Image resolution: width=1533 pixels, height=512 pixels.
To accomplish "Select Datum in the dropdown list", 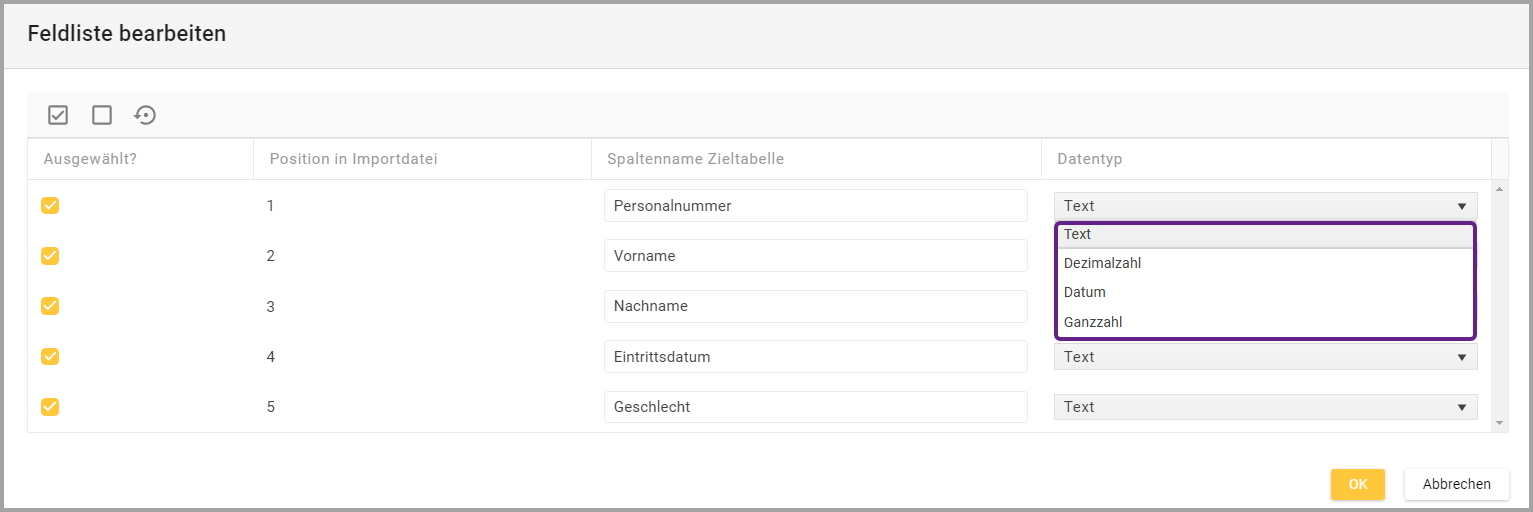I will (x=1085, y=293).
